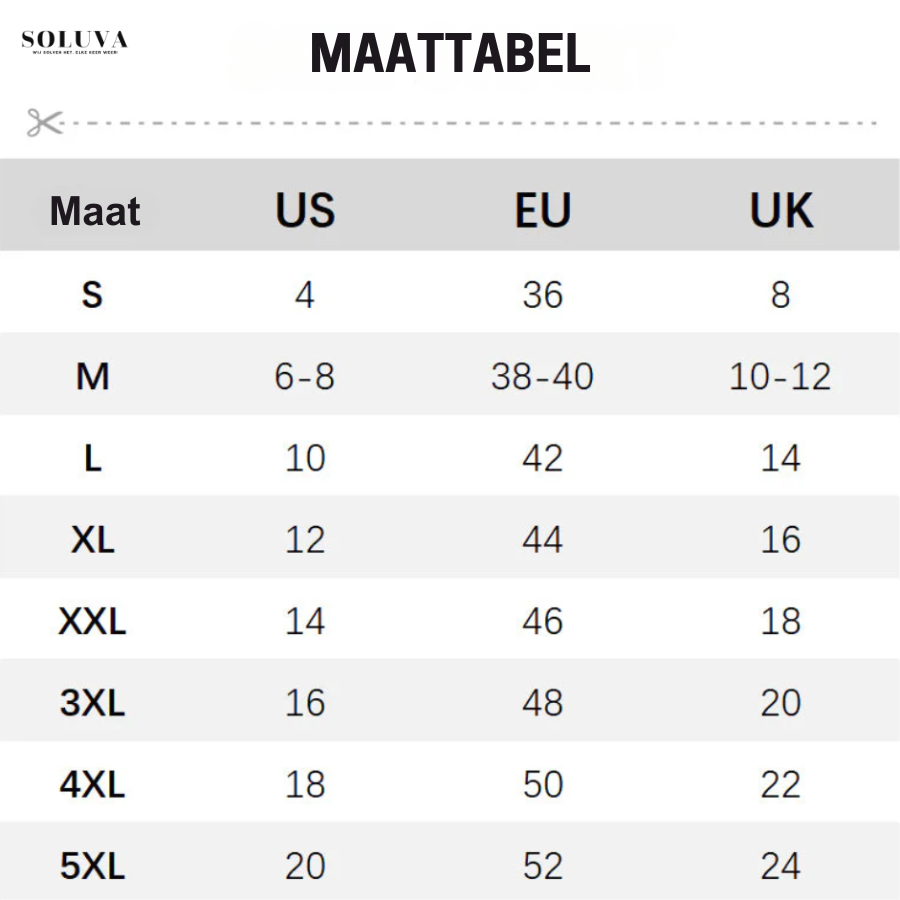Click the XL size row label

click(92, 540)
